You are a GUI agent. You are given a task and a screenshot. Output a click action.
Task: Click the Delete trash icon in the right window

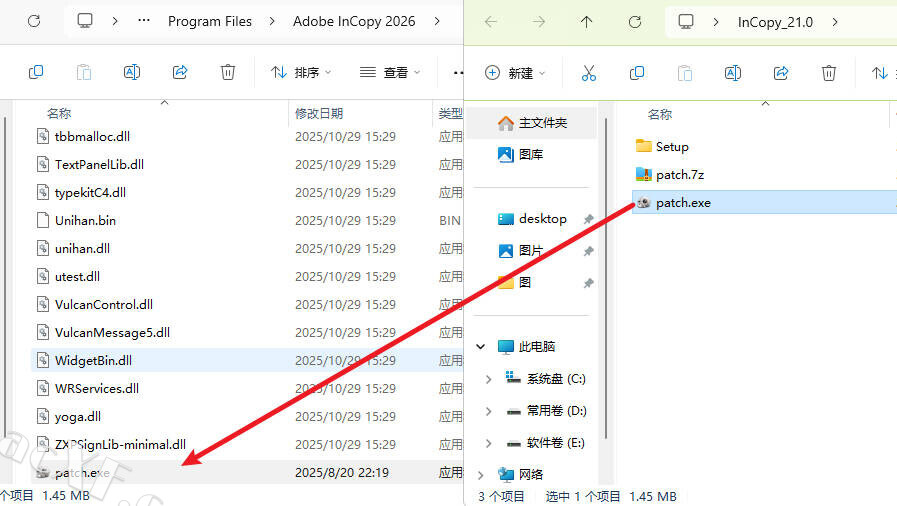[x=829, y=73]
